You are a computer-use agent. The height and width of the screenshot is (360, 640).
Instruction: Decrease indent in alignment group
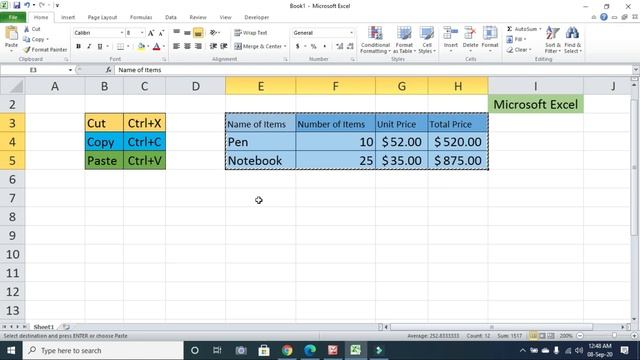(x=213, y=46)
